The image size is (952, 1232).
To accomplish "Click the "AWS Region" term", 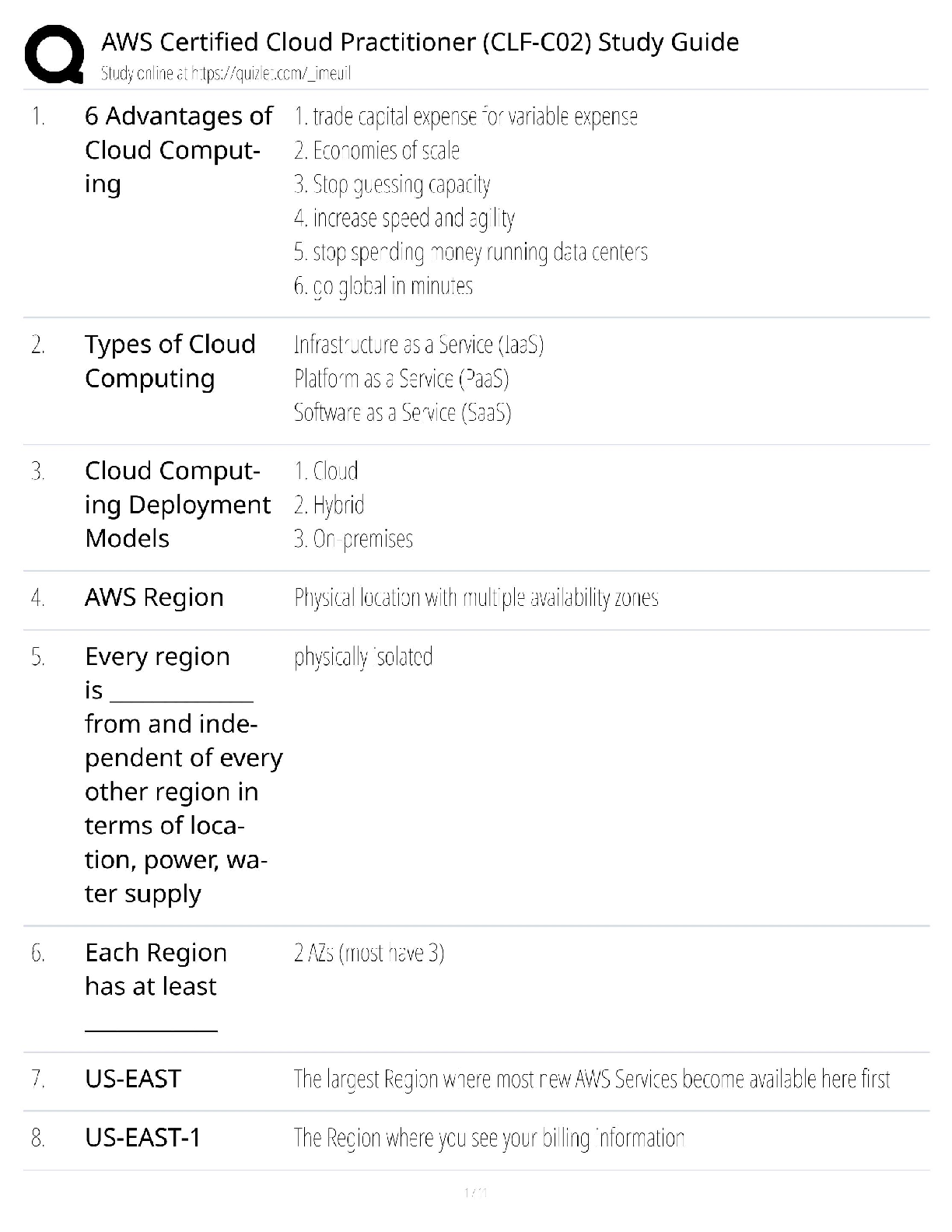I will [x=154, y=597].
